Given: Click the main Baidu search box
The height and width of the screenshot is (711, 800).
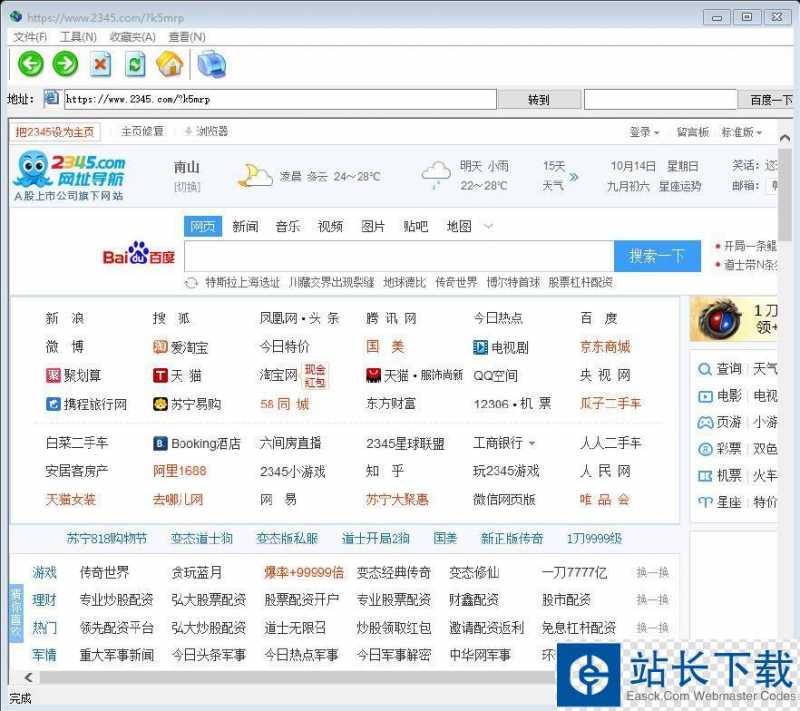Looking at the screenshot, I should coord(399,256).
